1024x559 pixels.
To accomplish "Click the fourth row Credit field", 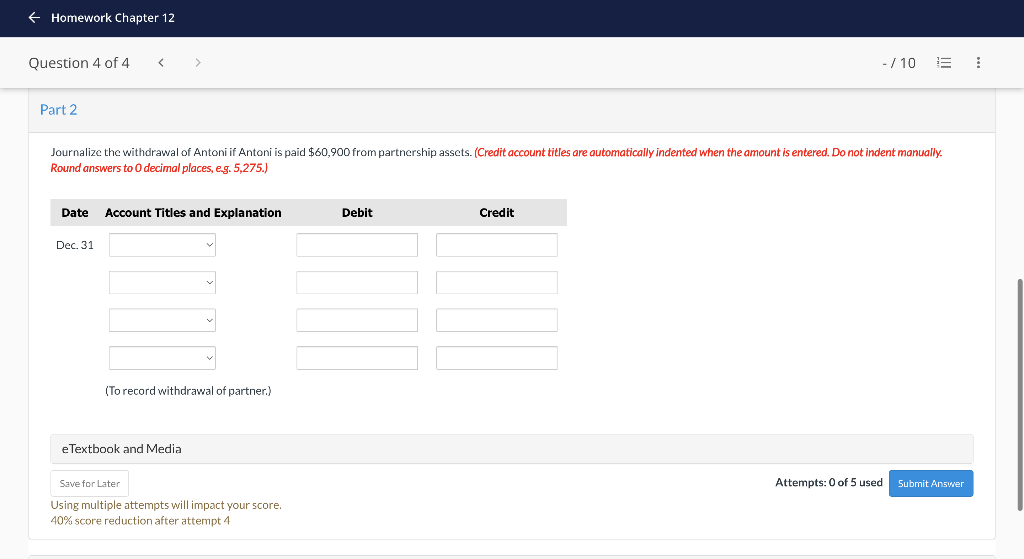I will coord(497,358).
